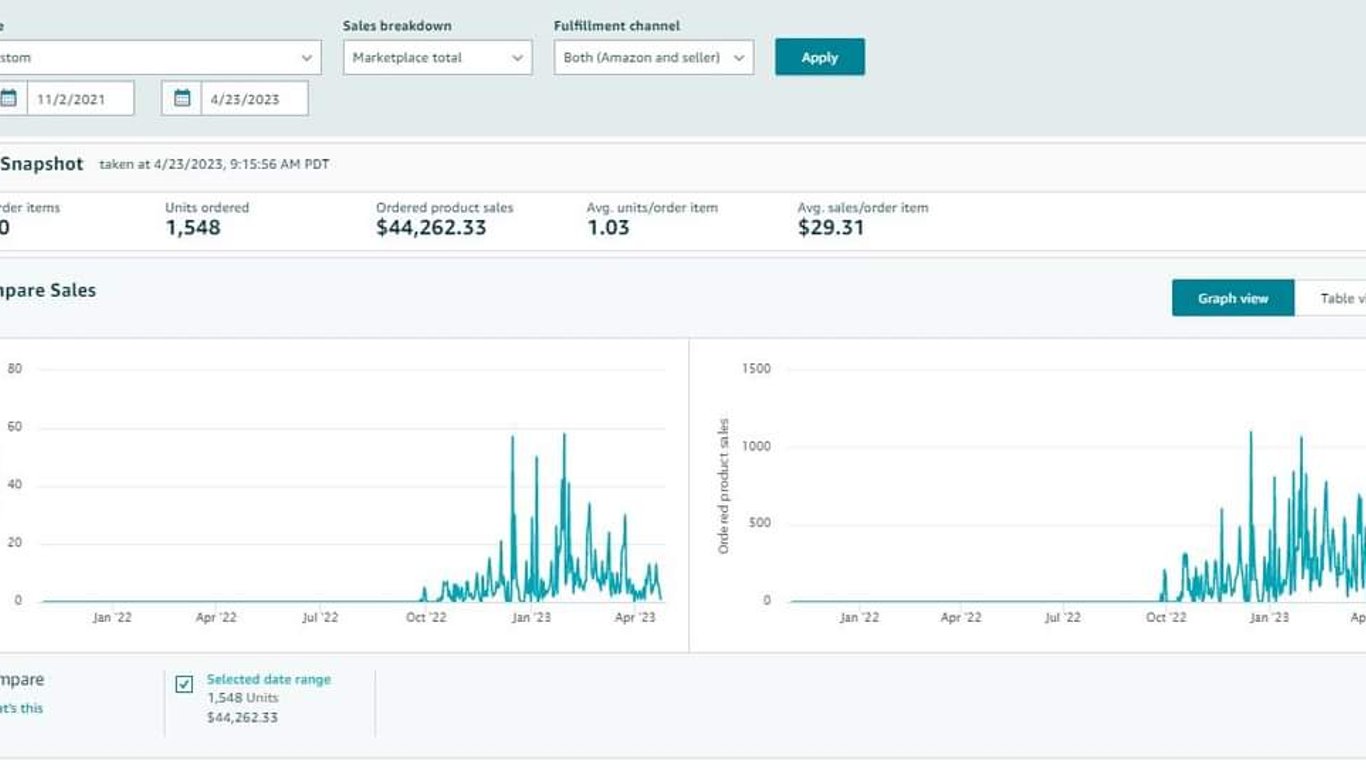Click the Selected date range label link
1366x768 pixels.
coord(268,679)
